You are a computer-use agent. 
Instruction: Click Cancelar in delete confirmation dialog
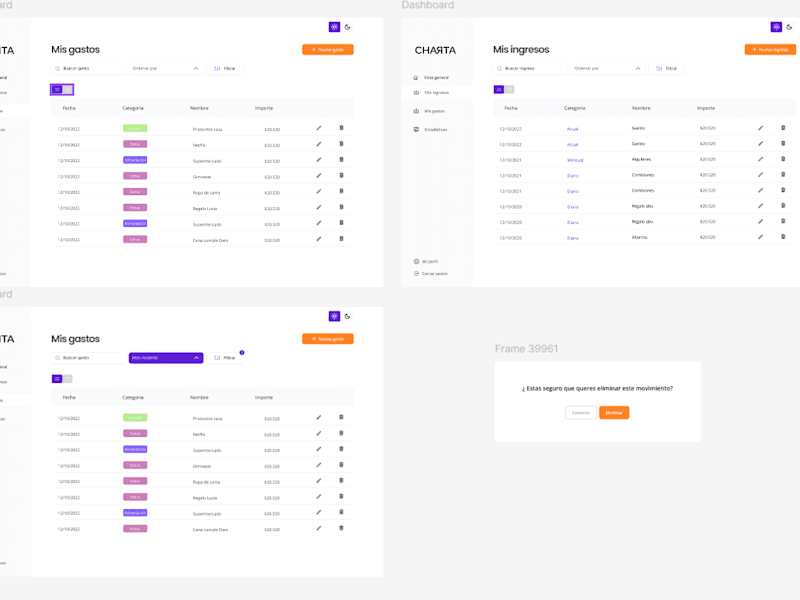click(x=581, y=413)
